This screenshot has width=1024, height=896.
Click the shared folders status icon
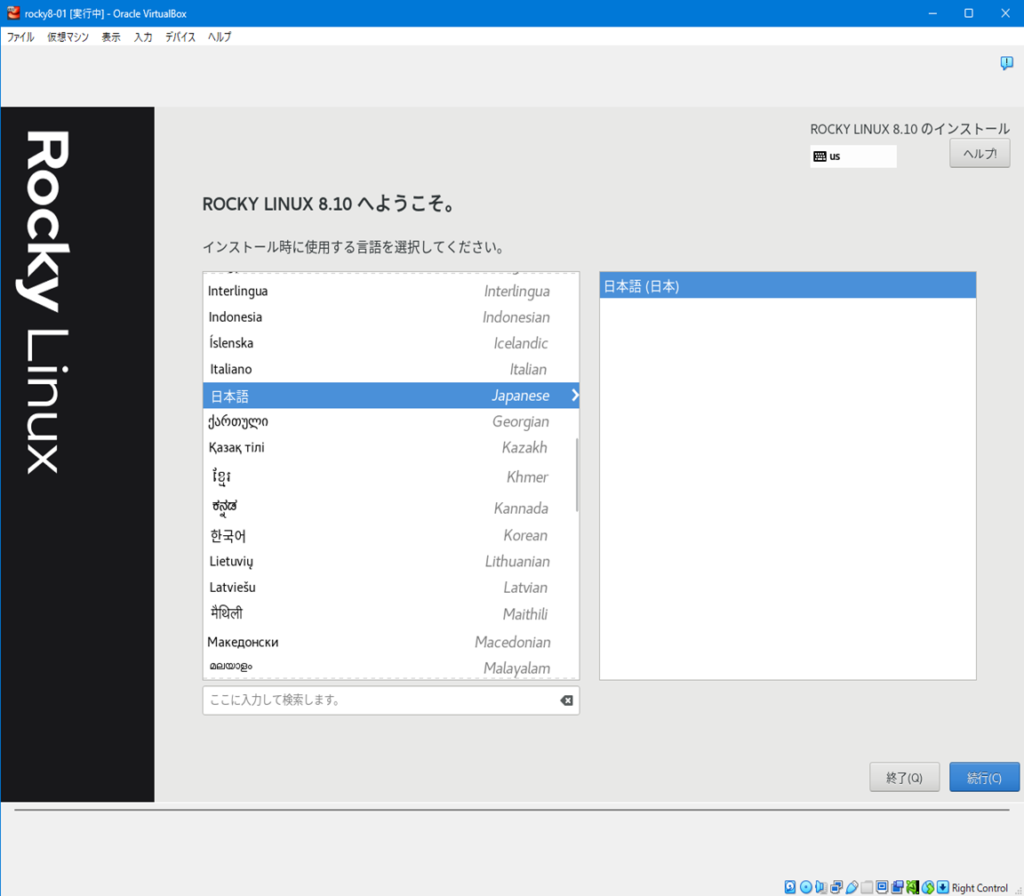point(867,887)
